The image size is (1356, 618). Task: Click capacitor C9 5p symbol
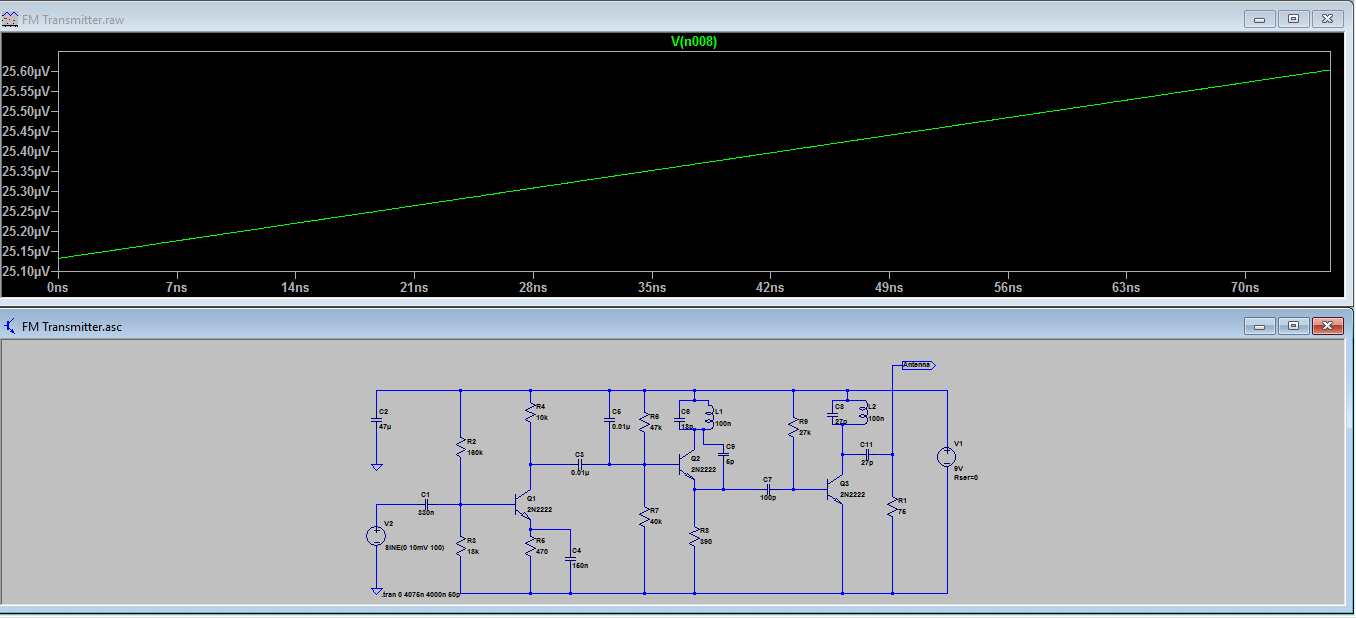click(723, 455)
